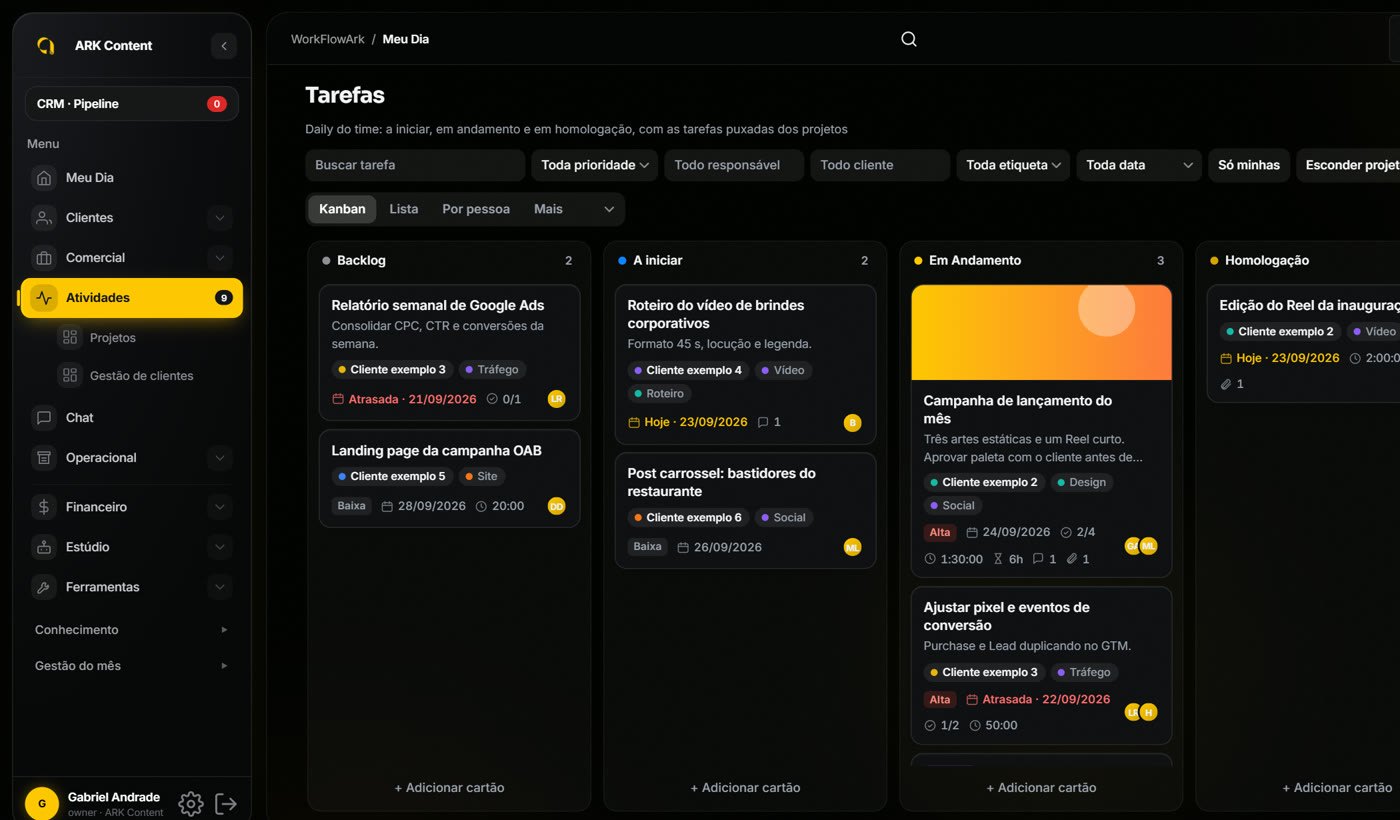Viewport: 1400px width, 820px height.
Task: Click the Todo cliente filter field
Action: (880, 165)
